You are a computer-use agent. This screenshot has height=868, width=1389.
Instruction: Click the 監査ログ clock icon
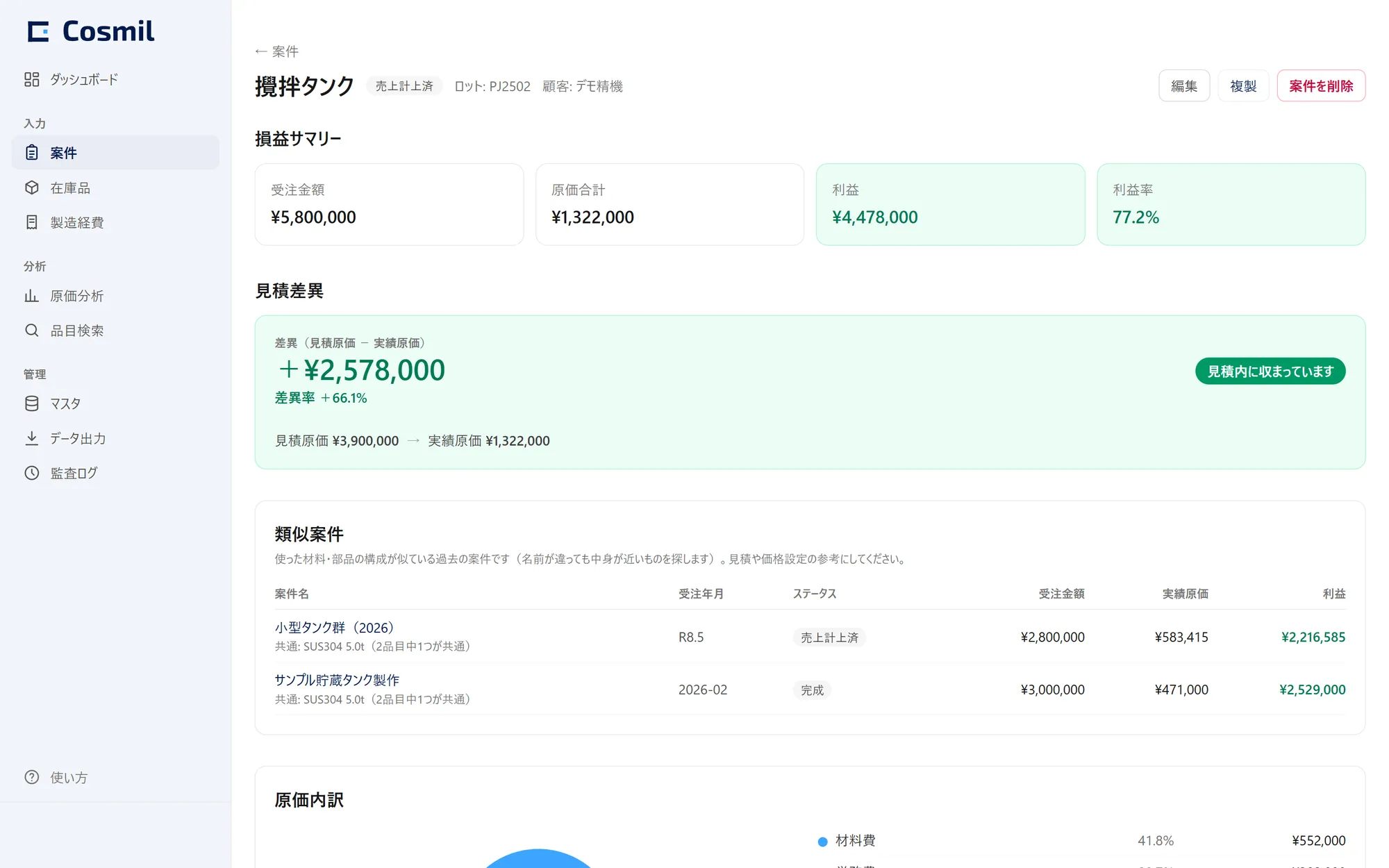(x=32, y=473)
